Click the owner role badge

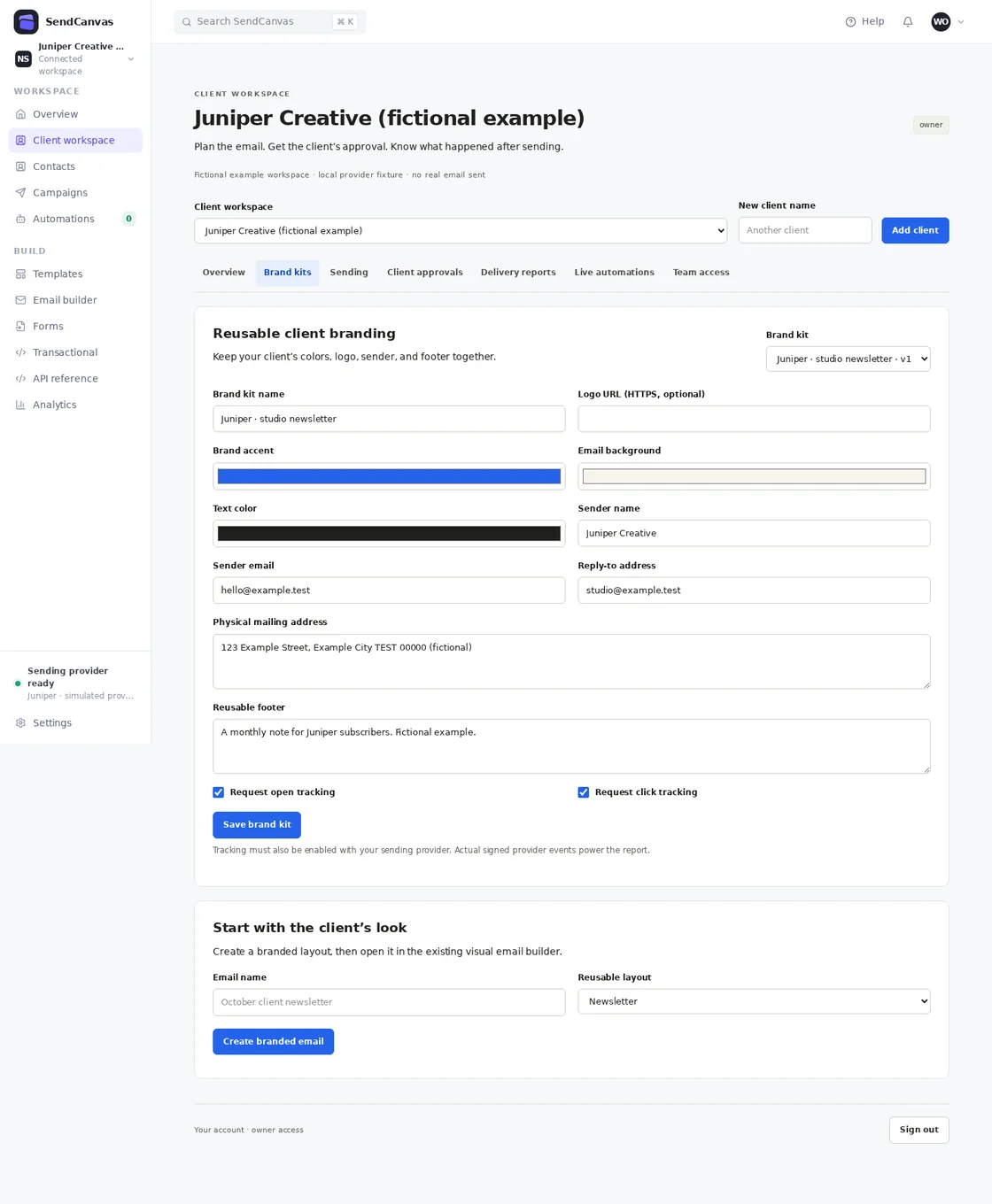click(x=932, y=126)
